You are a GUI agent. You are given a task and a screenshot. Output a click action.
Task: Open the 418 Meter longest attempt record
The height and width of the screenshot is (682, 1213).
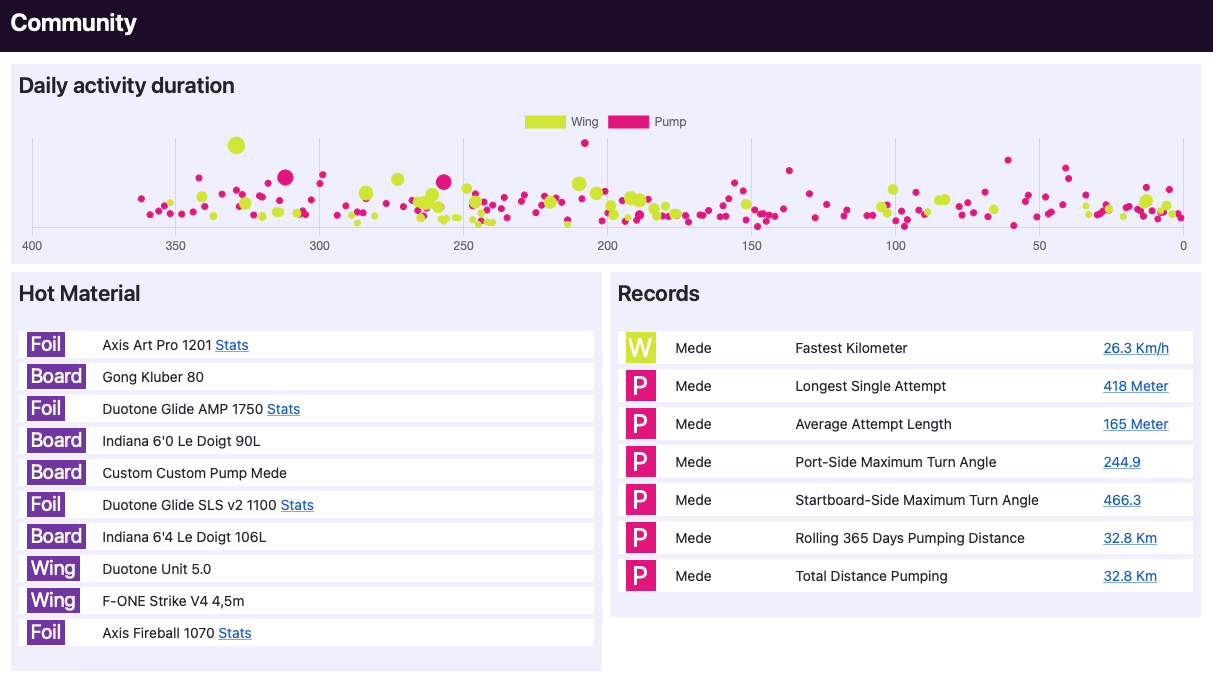1135,386
